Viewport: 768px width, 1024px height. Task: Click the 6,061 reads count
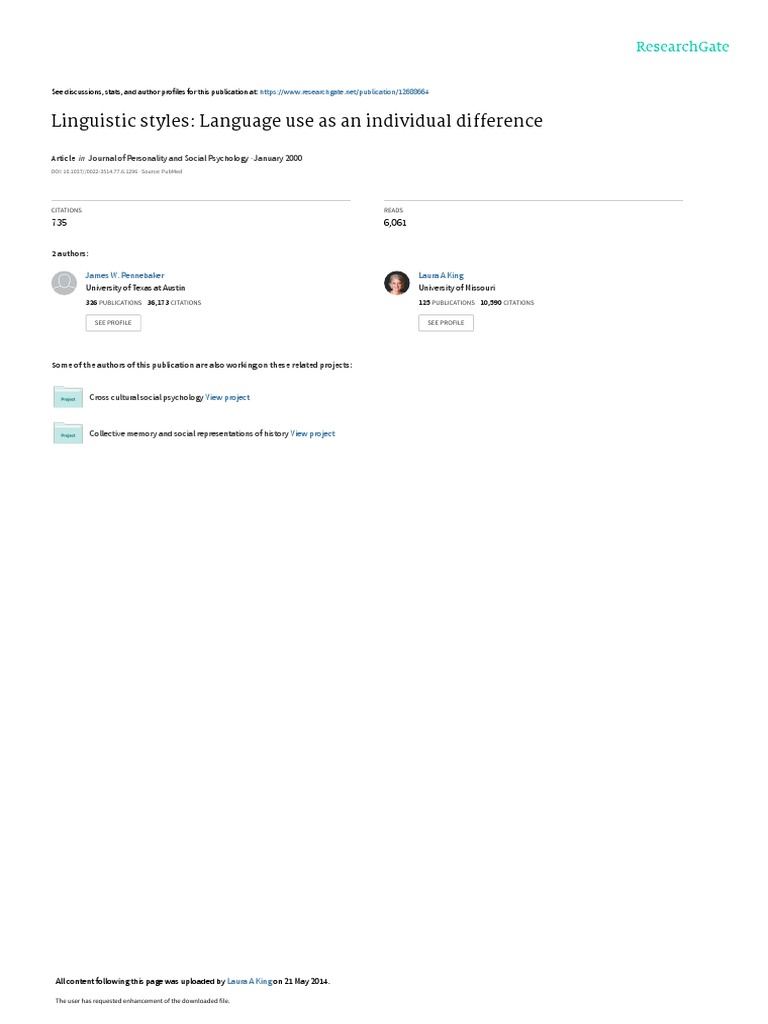pyautogui.click(x=395, y=223)
